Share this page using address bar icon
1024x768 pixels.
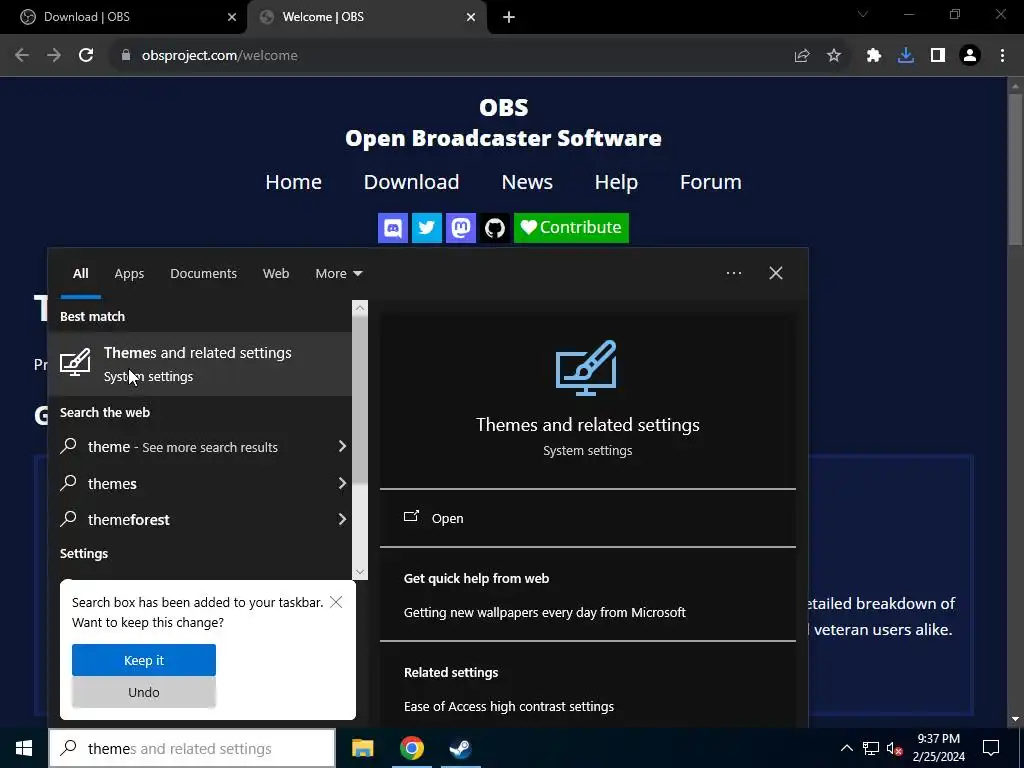click(x=802, y=56)
